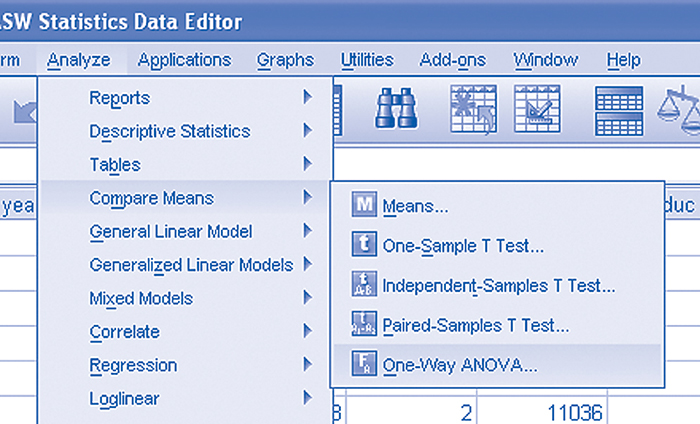700x424 pixels.
Task: Click the Paired-Samples T Test icon
Action: point(364,324)
